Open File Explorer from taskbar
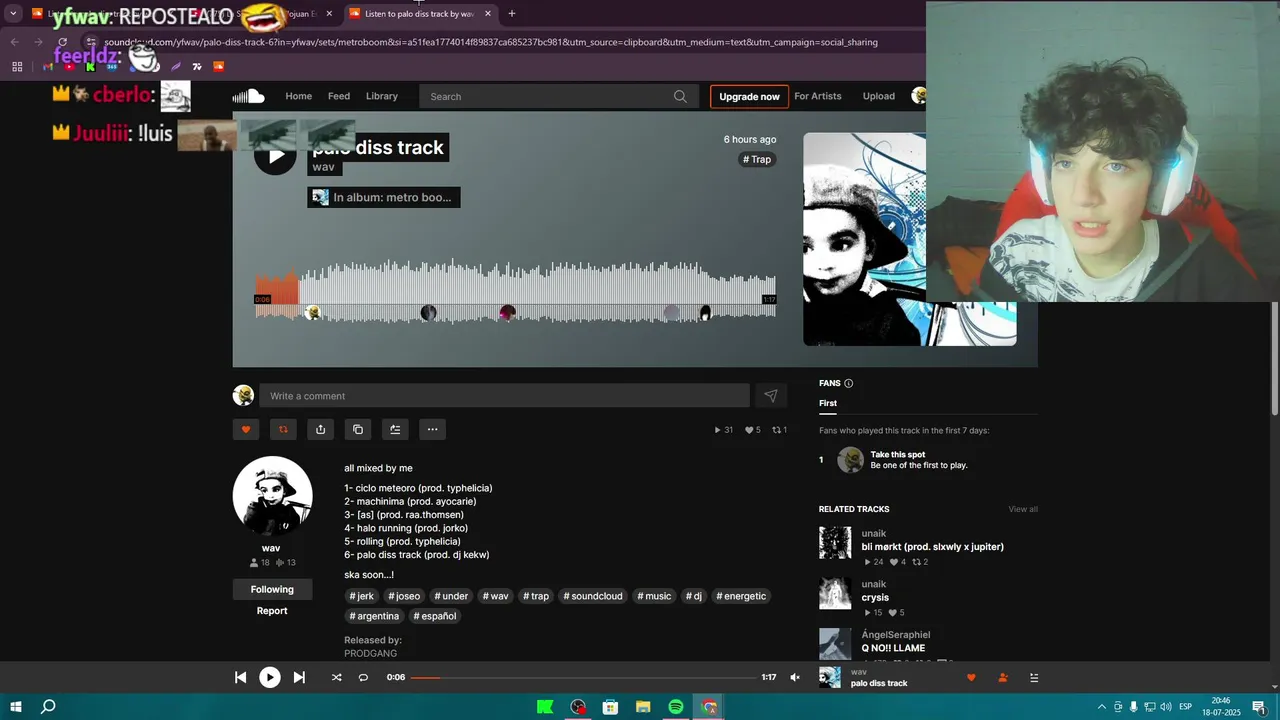This screenshot has height=720, width=1280. (643, 707)
